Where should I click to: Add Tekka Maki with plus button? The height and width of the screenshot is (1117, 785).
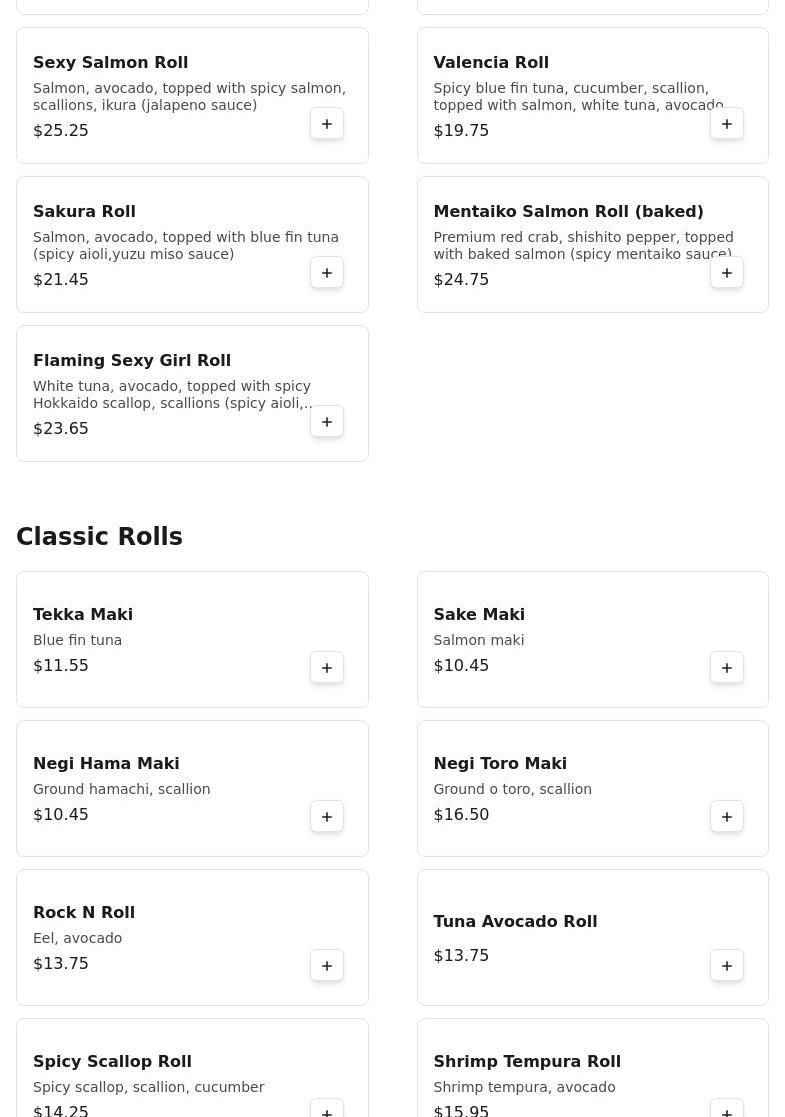[327, 668]
